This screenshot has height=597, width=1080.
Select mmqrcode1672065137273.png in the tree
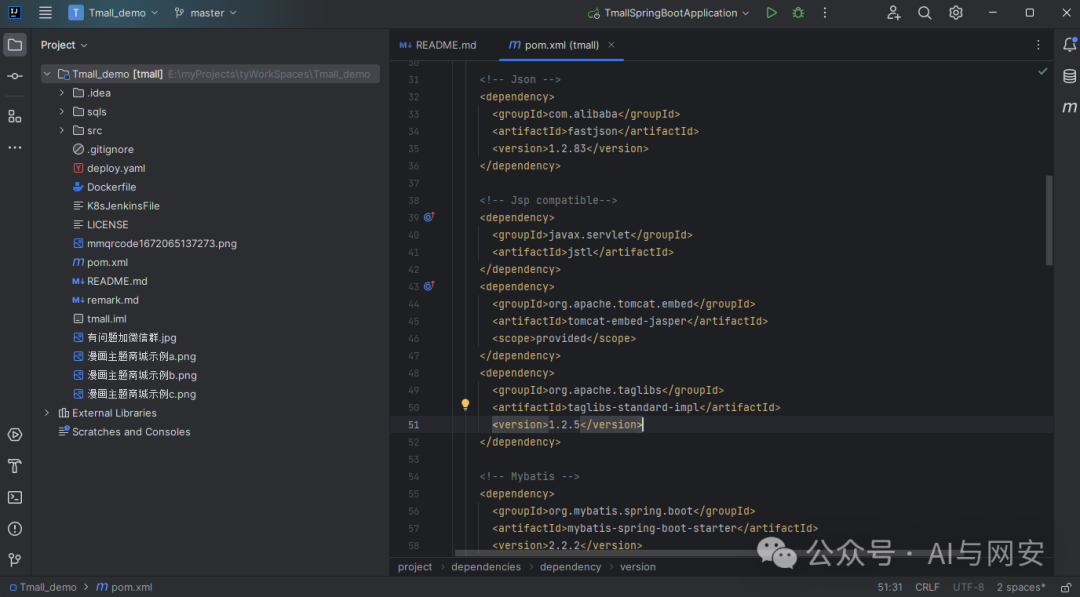(x=154, y=243)
